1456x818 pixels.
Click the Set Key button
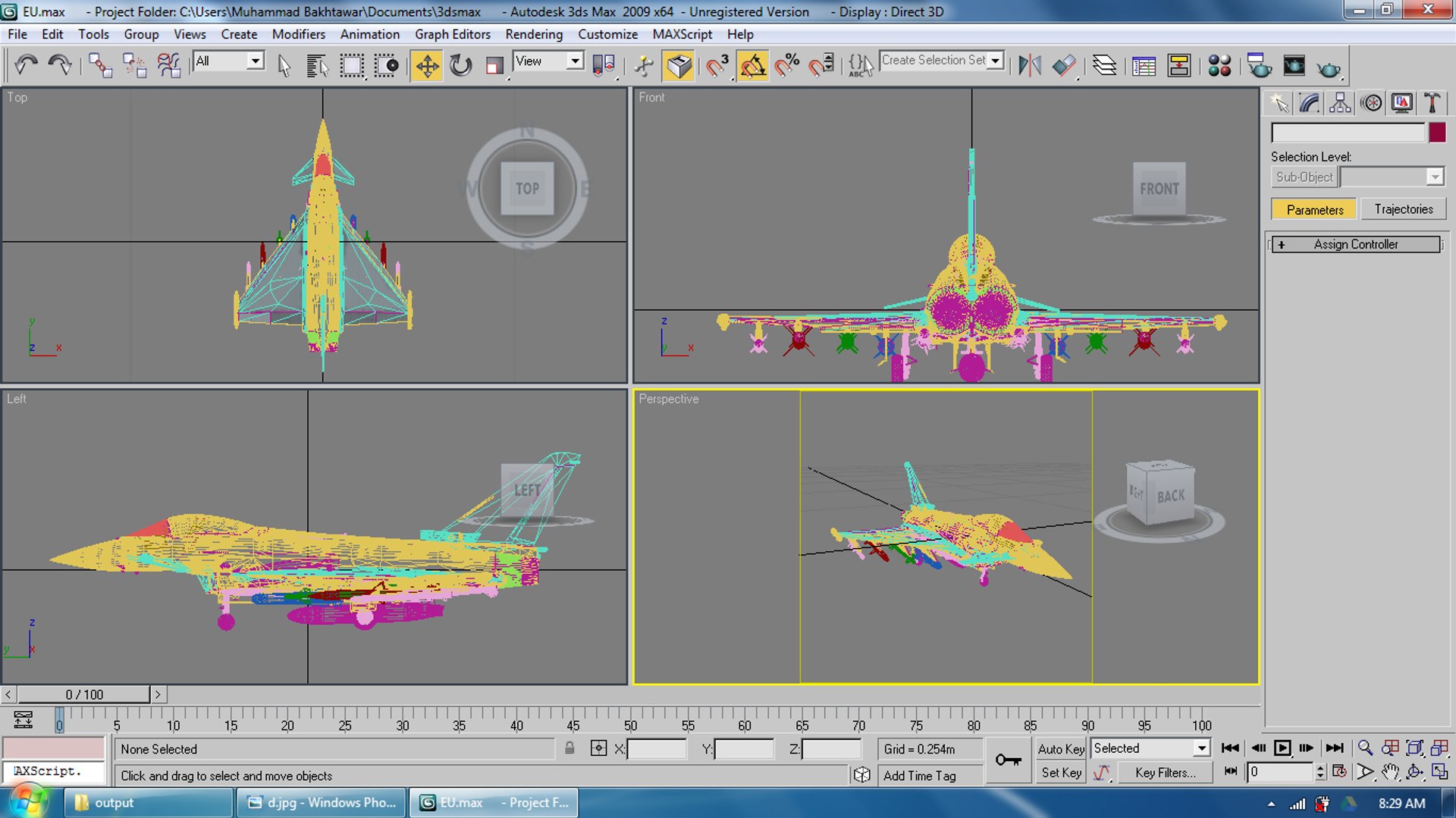pos(1061,773)
